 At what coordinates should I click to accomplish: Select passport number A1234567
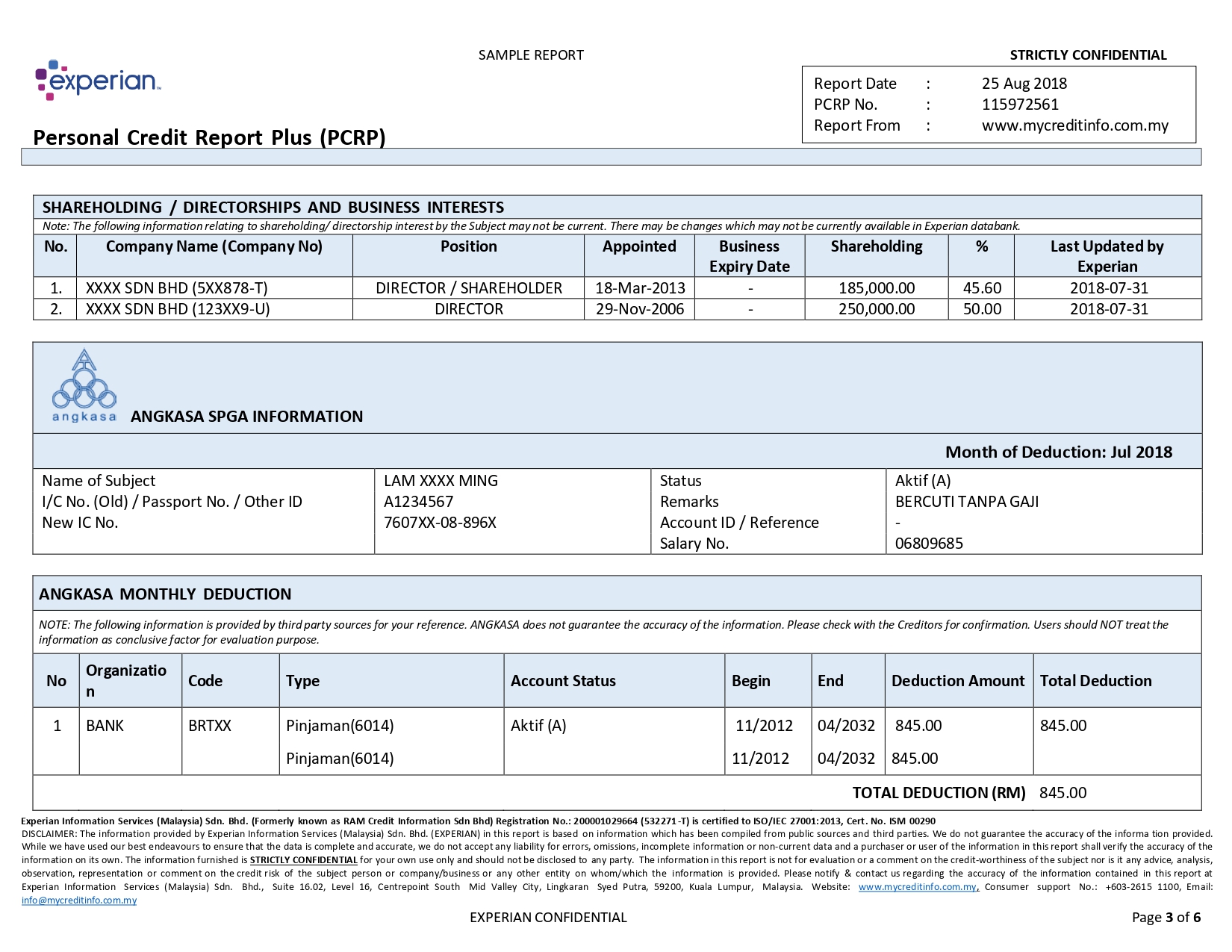[x=418, y=502]
